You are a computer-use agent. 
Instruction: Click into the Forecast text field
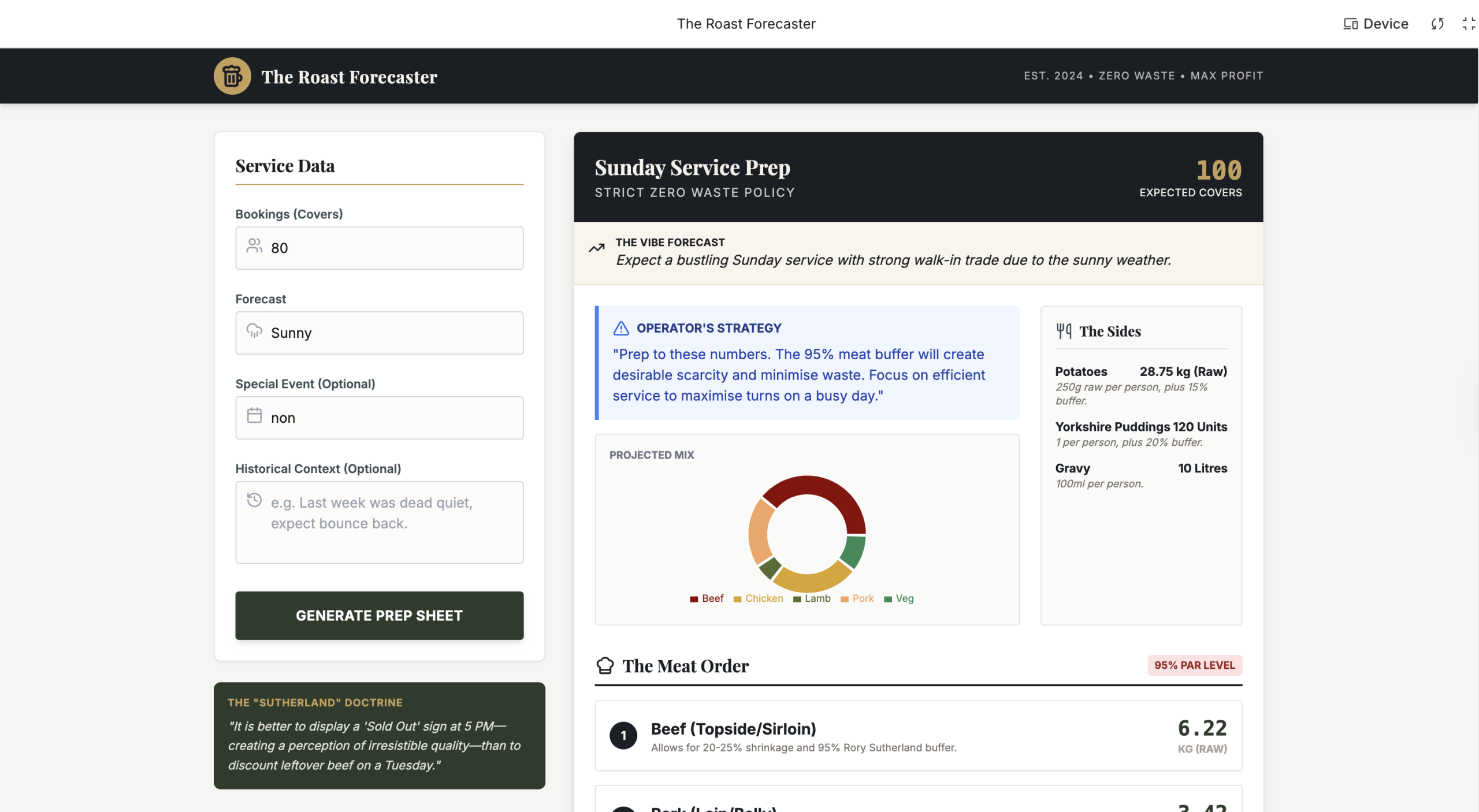point(393,333)
